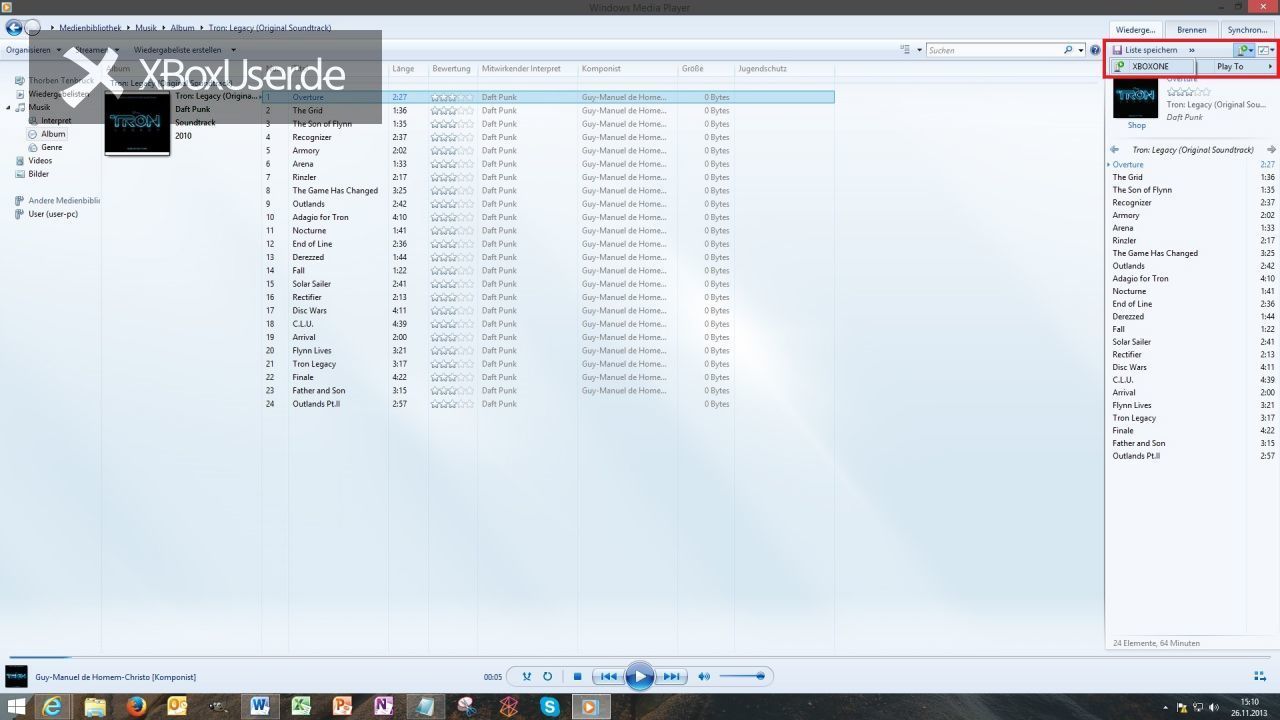This screenshot has height=720, width=1280.
Task: Open Andere Medienbibliotheken in the navigation pane
Action: click(x=64, y=200)
